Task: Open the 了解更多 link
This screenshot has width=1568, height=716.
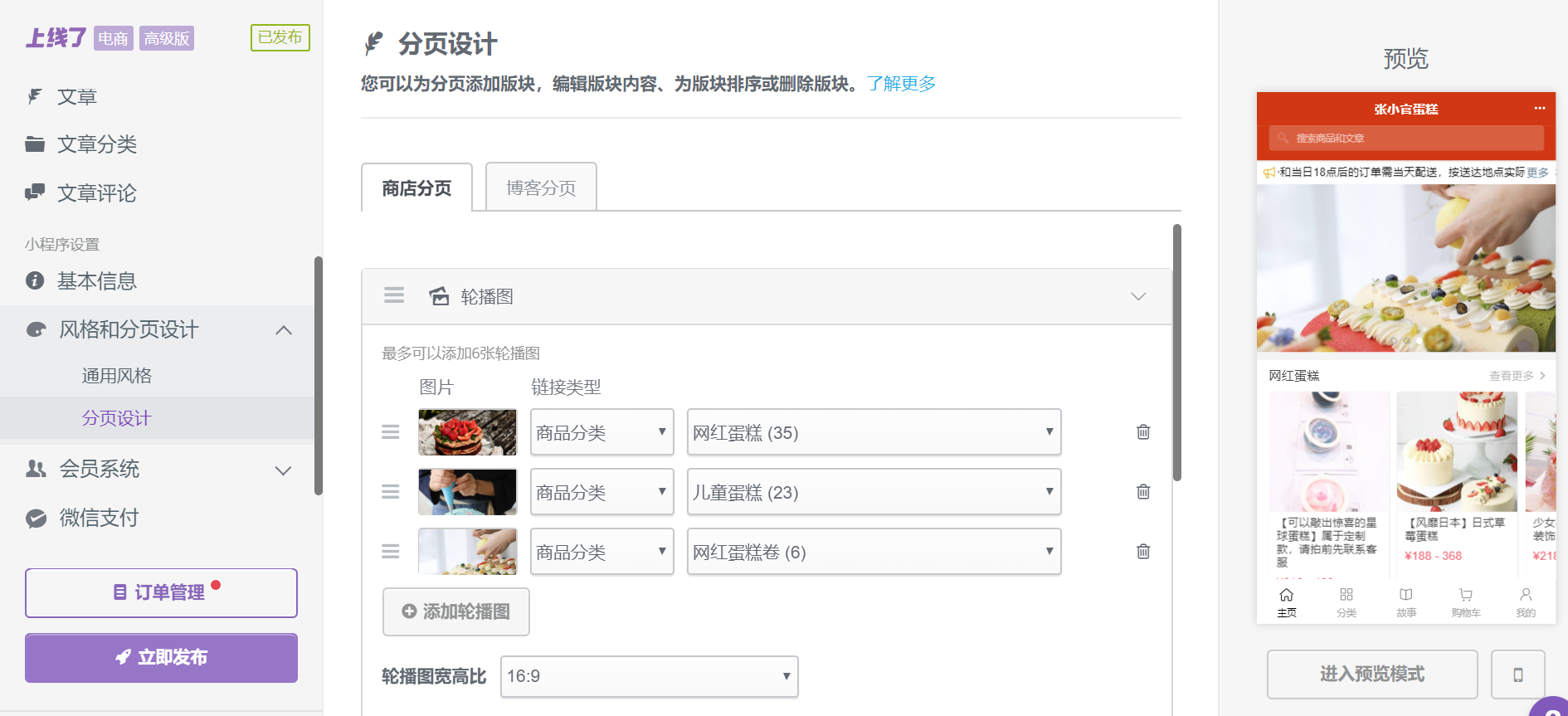Action: tap(901, 84)
